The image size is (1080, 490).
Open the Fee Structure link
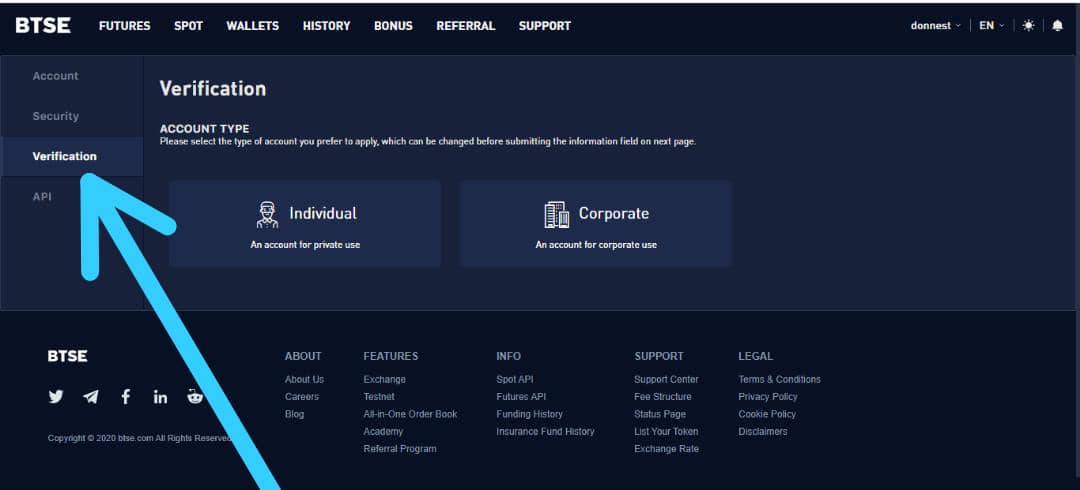tap(663, 396)
